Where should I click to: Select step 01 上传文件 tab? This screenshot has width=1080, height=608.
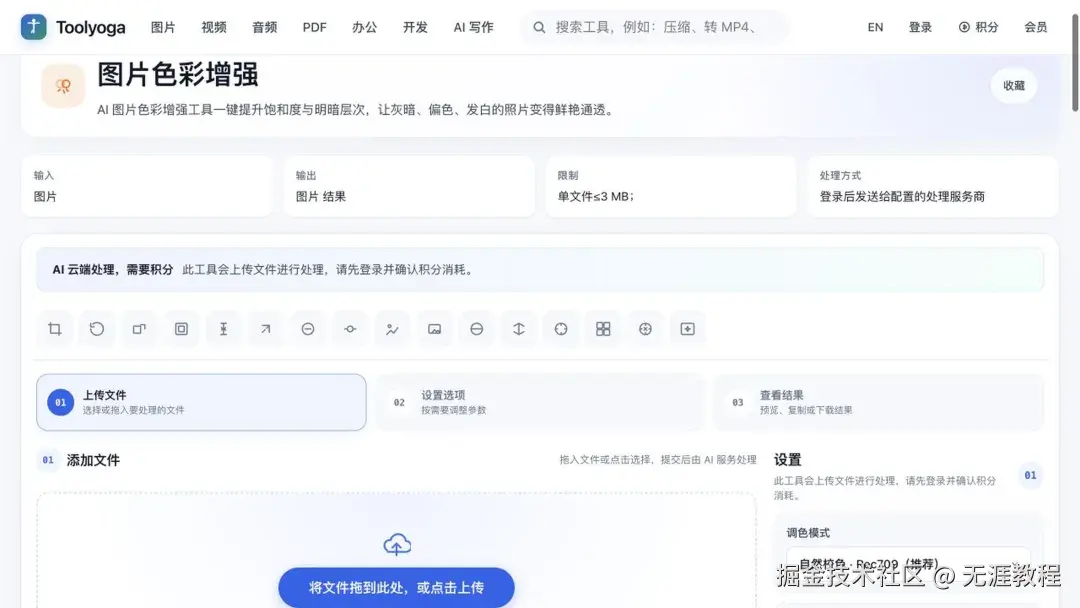(201, 402)
